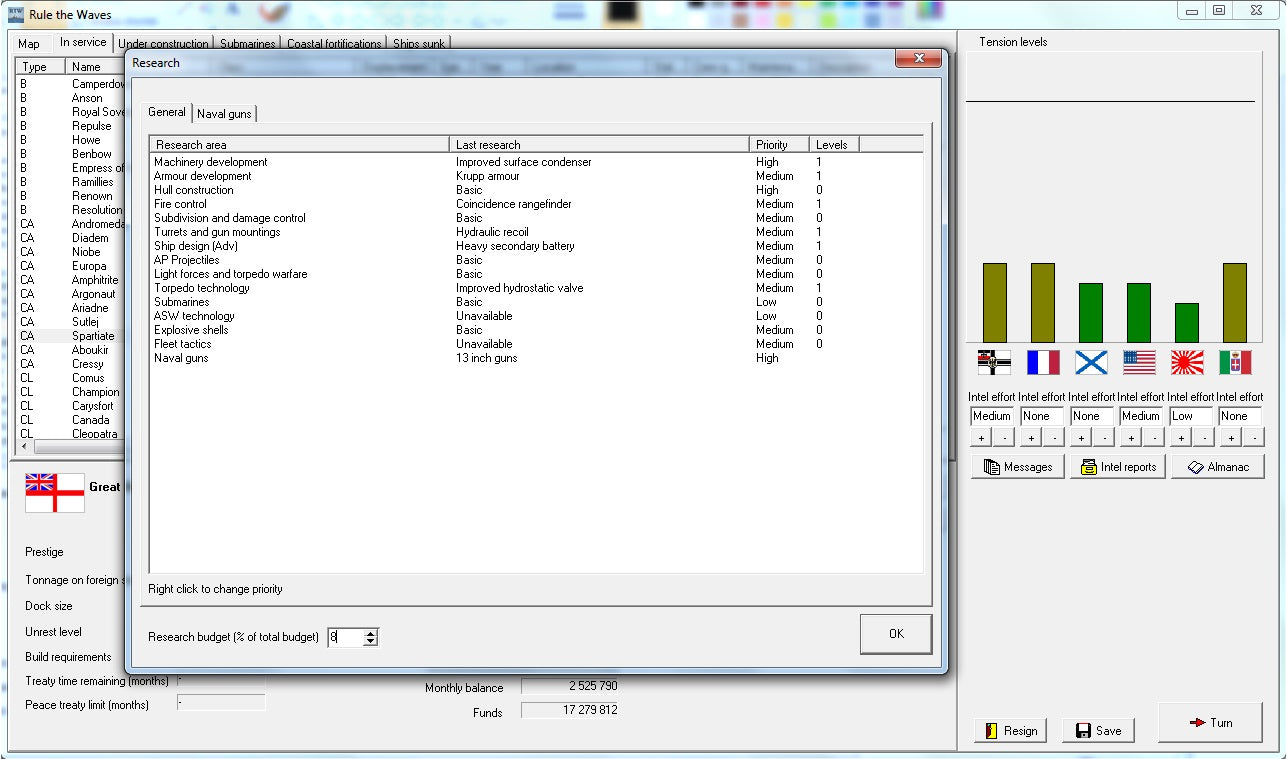Open the Under construction tab
This screenshot has width=1287, height=759.
[x=164, y=44]
